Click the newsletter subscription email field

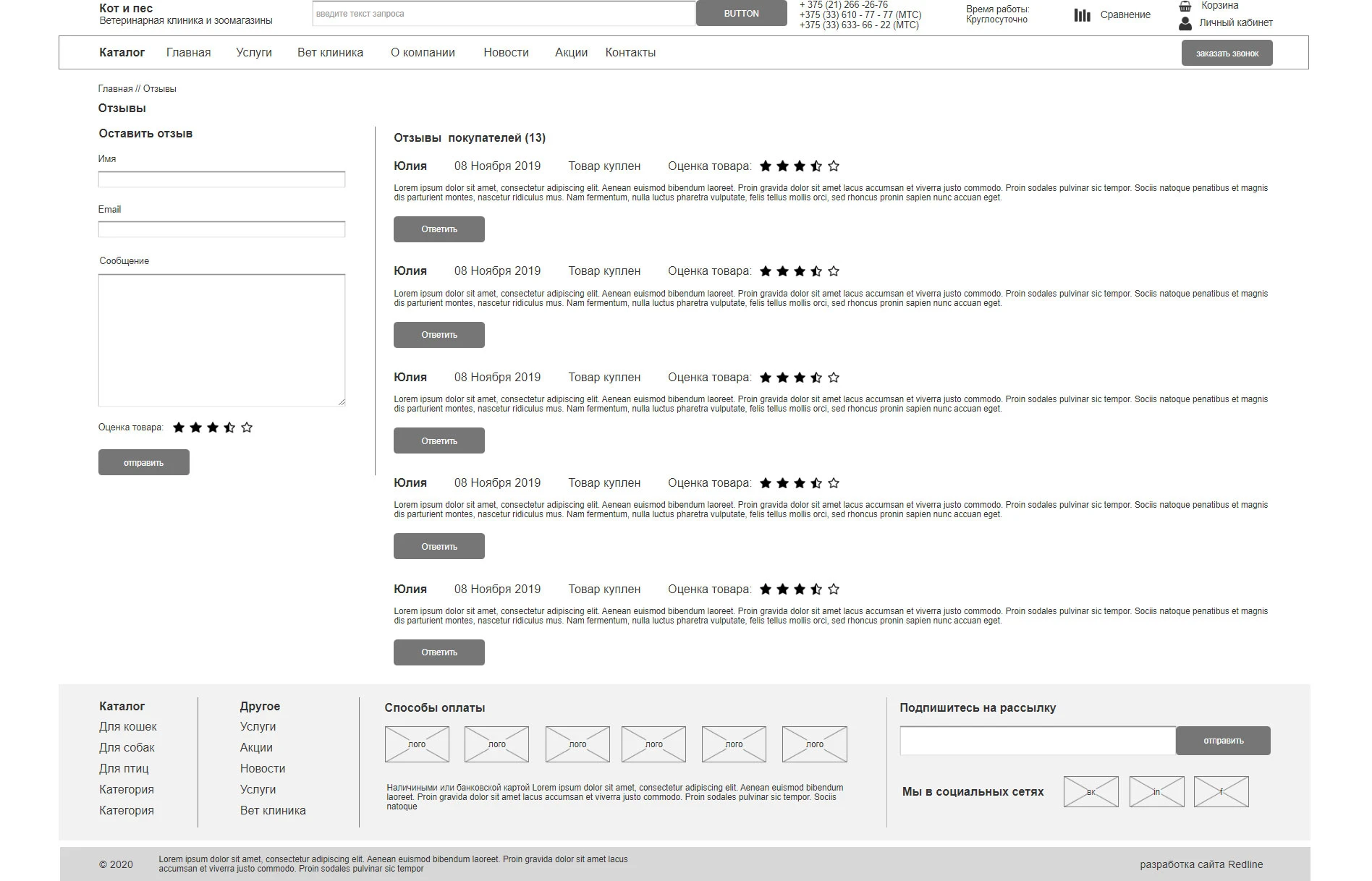coord(1038,741)
